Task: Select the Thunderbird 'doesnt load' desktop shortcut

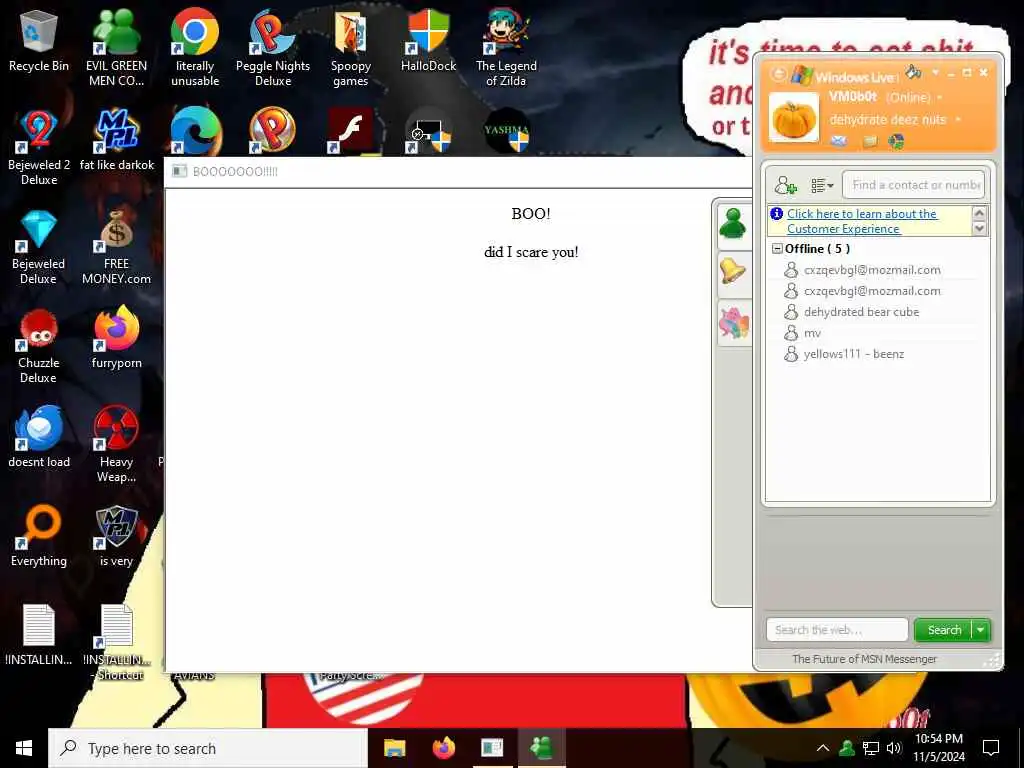Action: [39, 436]
